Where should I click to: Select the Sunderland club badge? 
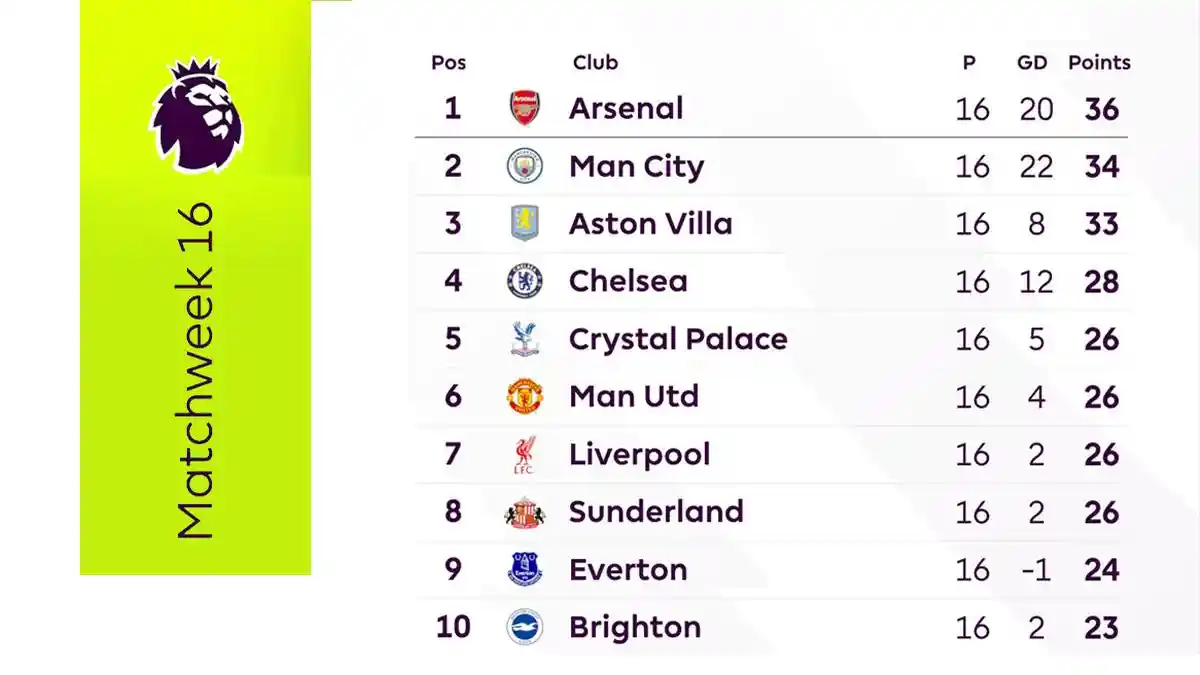tap(524, 512)
